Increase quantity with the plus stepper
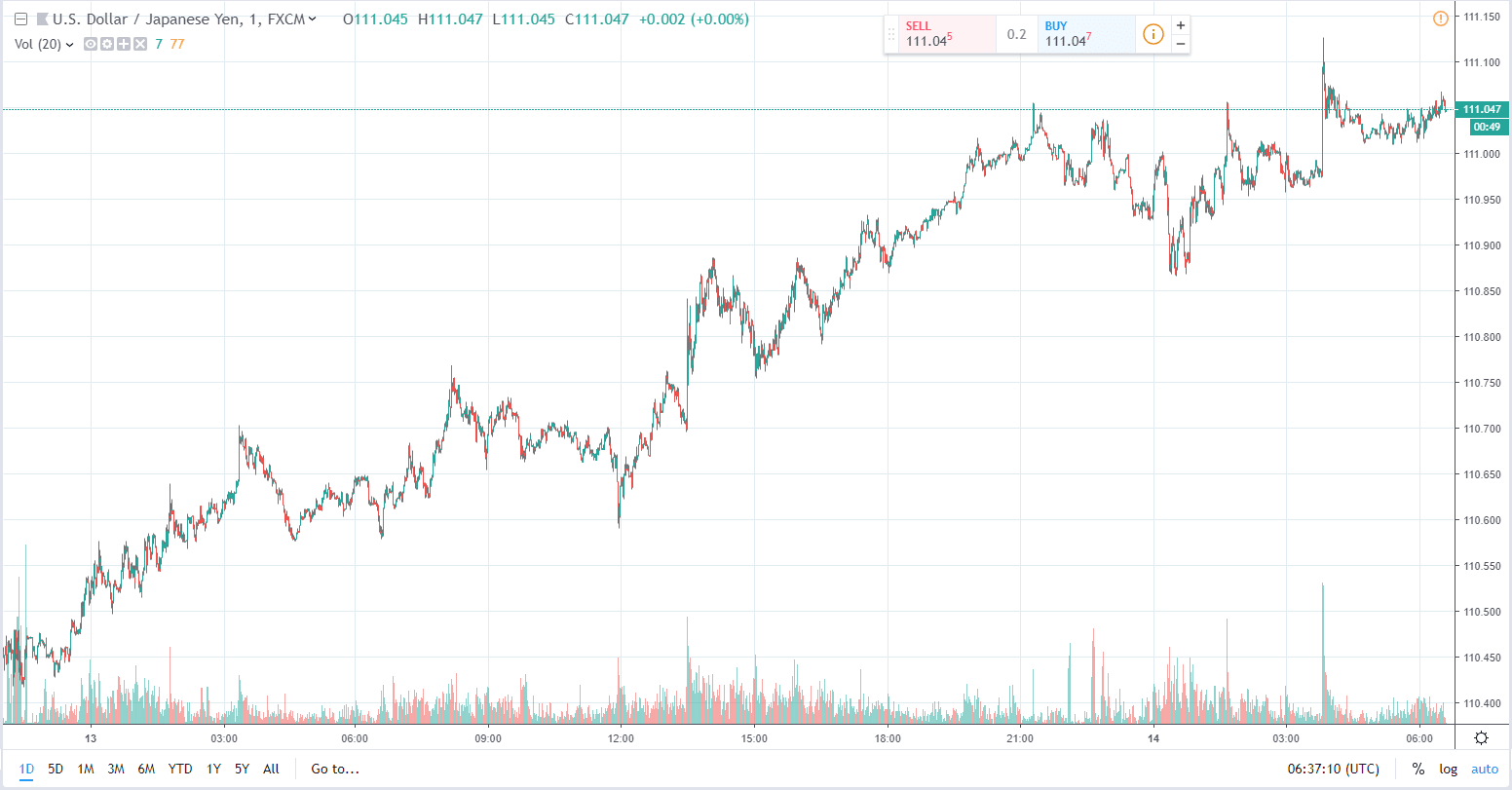The height and width of the screenshot is (790, 1512). click(x=1181, y=25)
